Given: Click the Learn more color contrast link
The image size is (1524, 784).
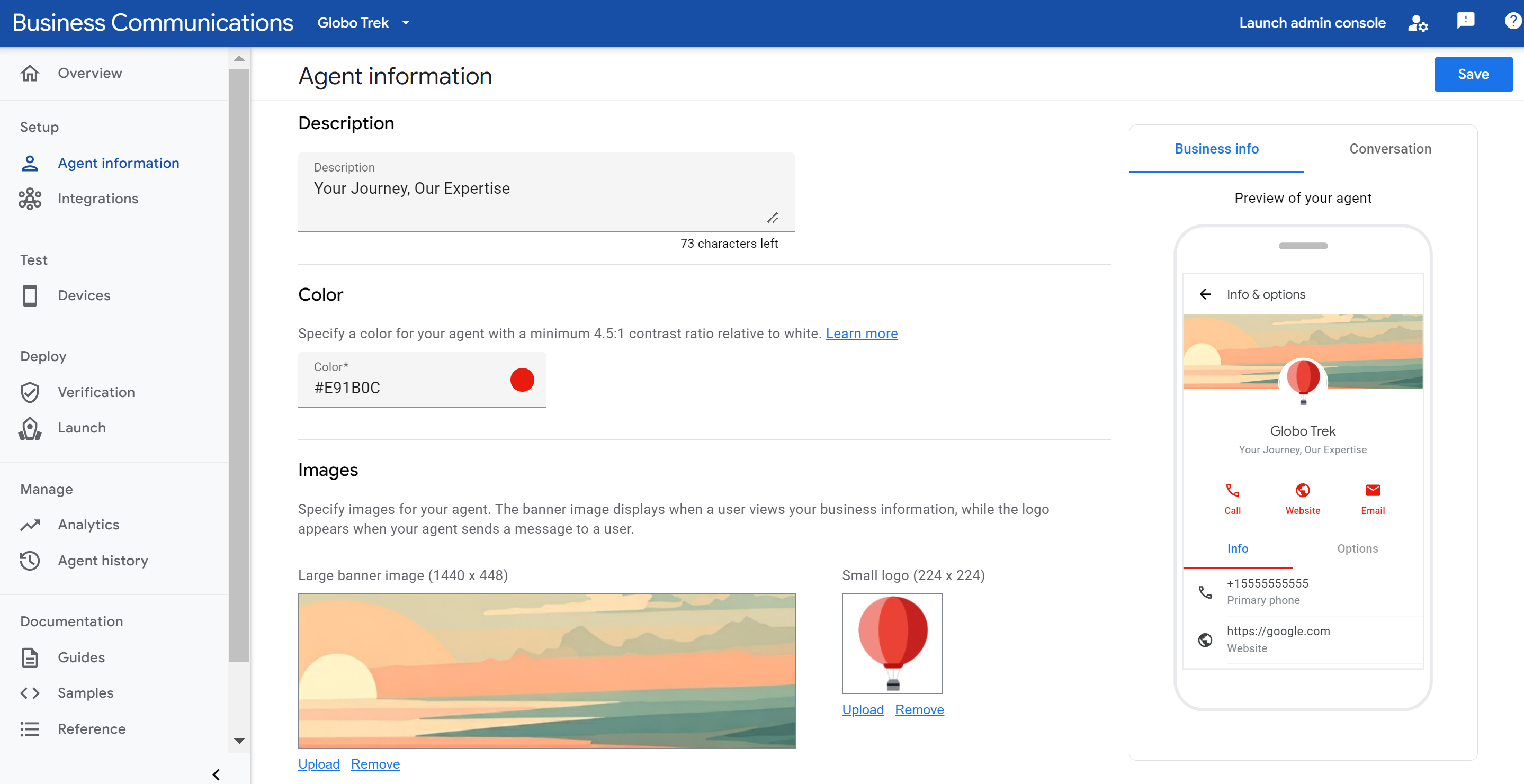Looking at the screenshot, I should coord(861,333).
